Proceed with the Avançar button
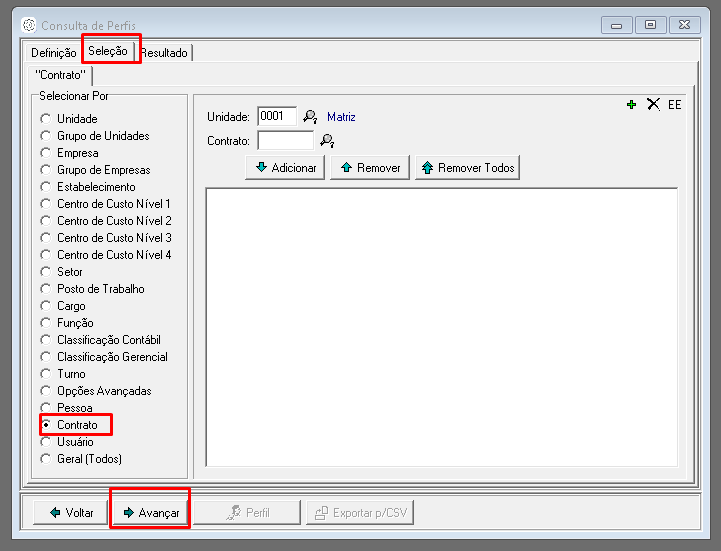 coord(150,513)
